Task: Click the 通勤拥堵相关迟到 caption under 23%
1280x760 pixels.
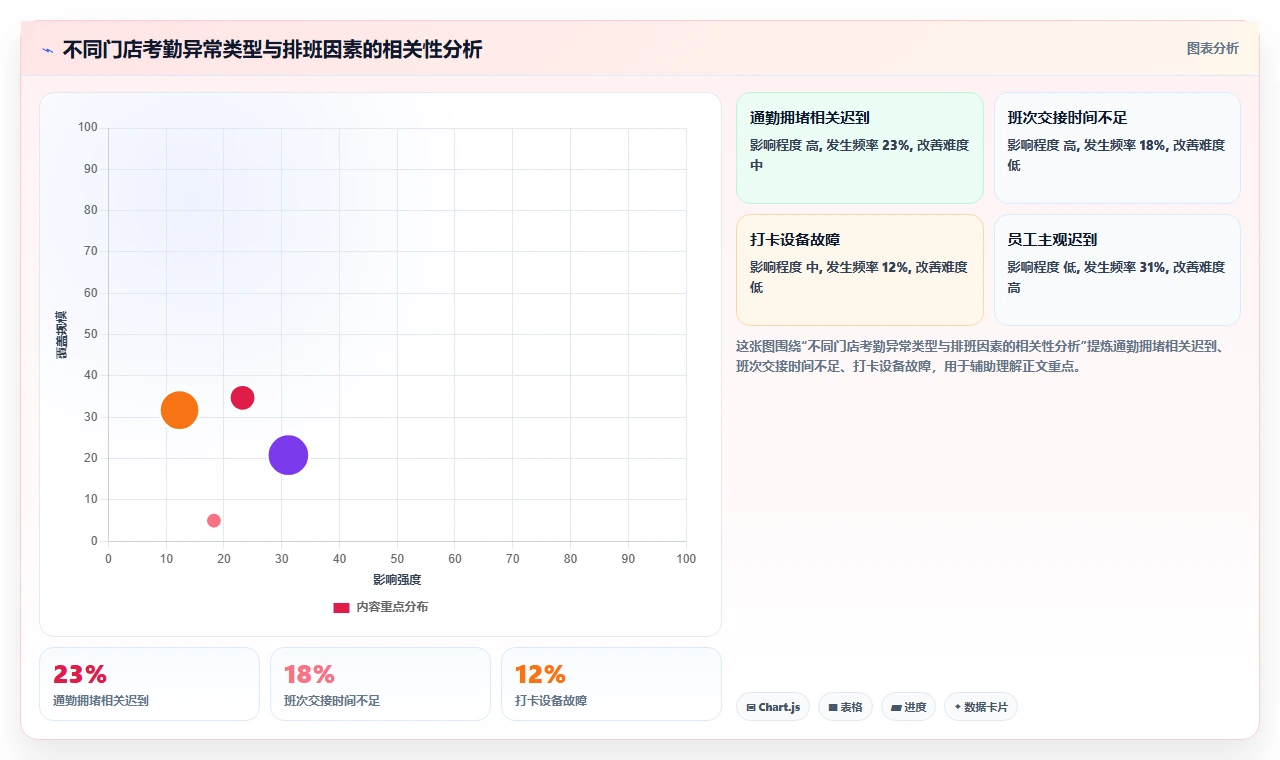Action: click(101, 701)
